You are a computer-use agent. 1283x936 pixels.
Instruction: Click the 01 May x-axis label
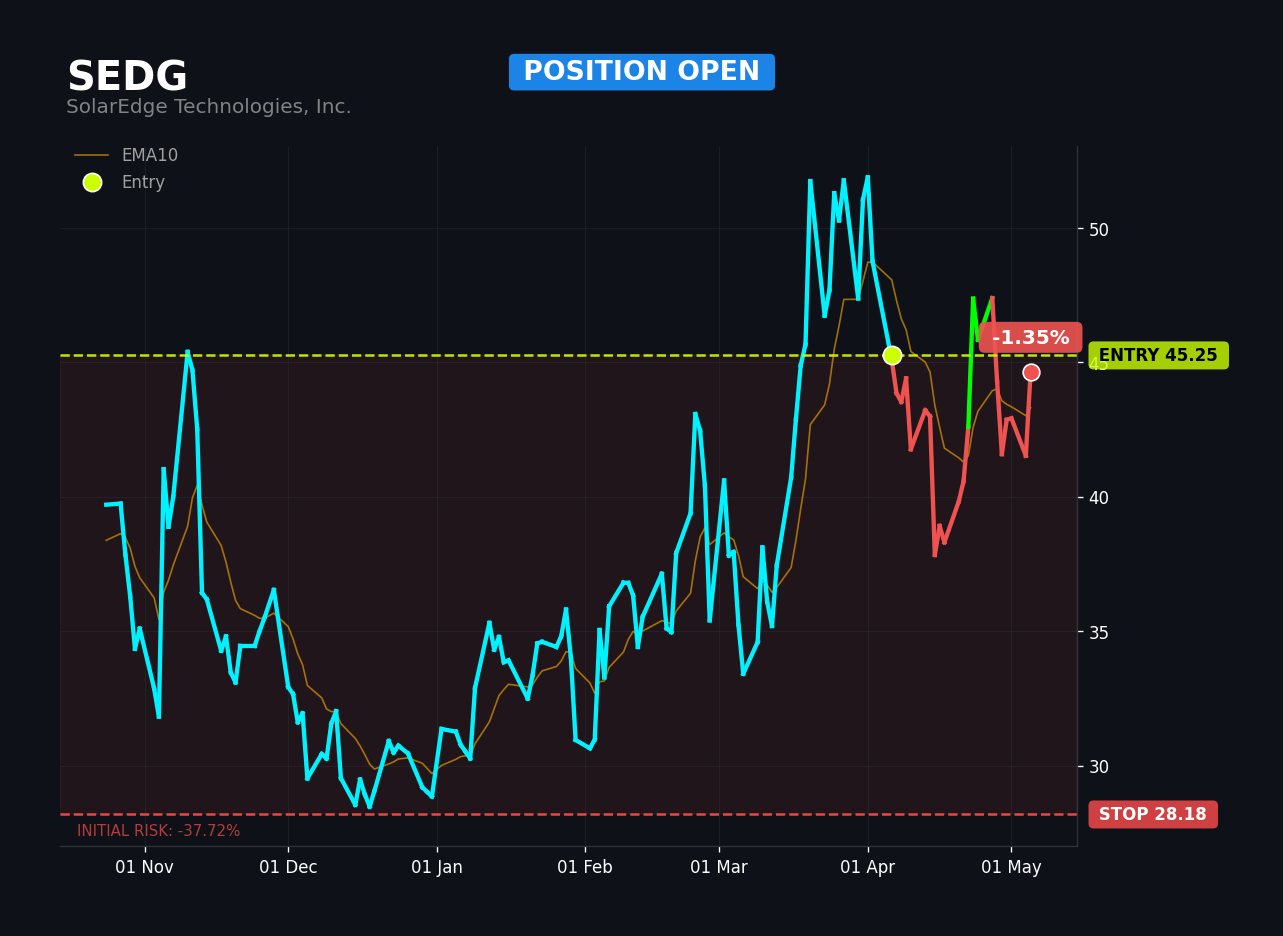[x=1011, y=867]
